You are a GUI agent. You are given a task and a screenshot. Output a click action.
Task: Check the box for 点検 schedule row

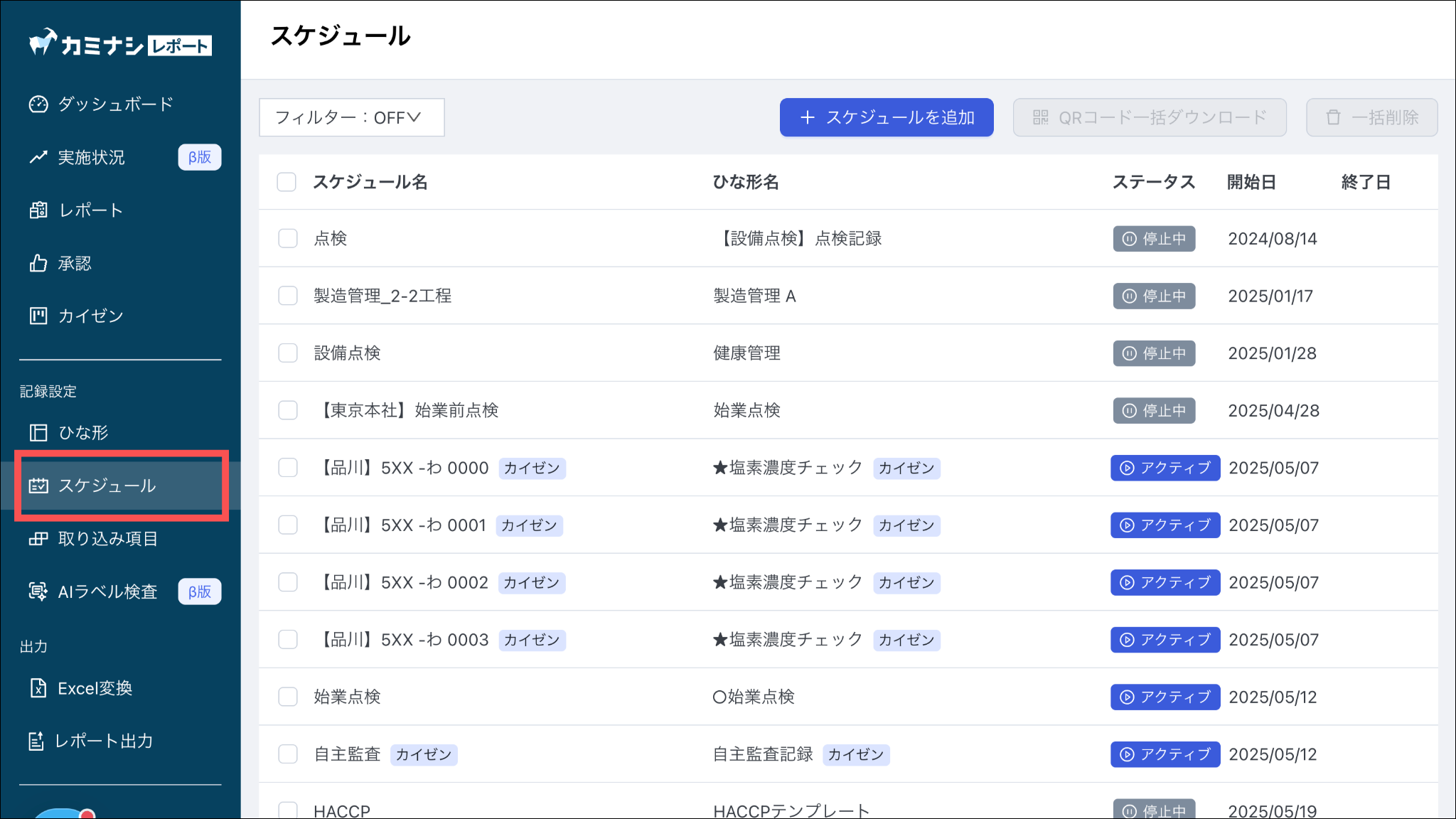pyautogui.click(x=288, y=238)
